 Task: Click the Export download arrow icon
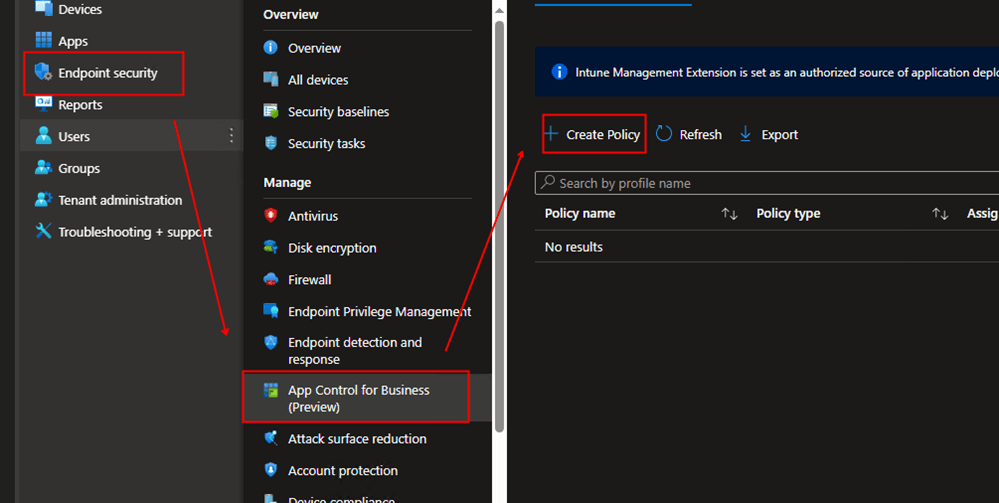(x=745, y=134)
